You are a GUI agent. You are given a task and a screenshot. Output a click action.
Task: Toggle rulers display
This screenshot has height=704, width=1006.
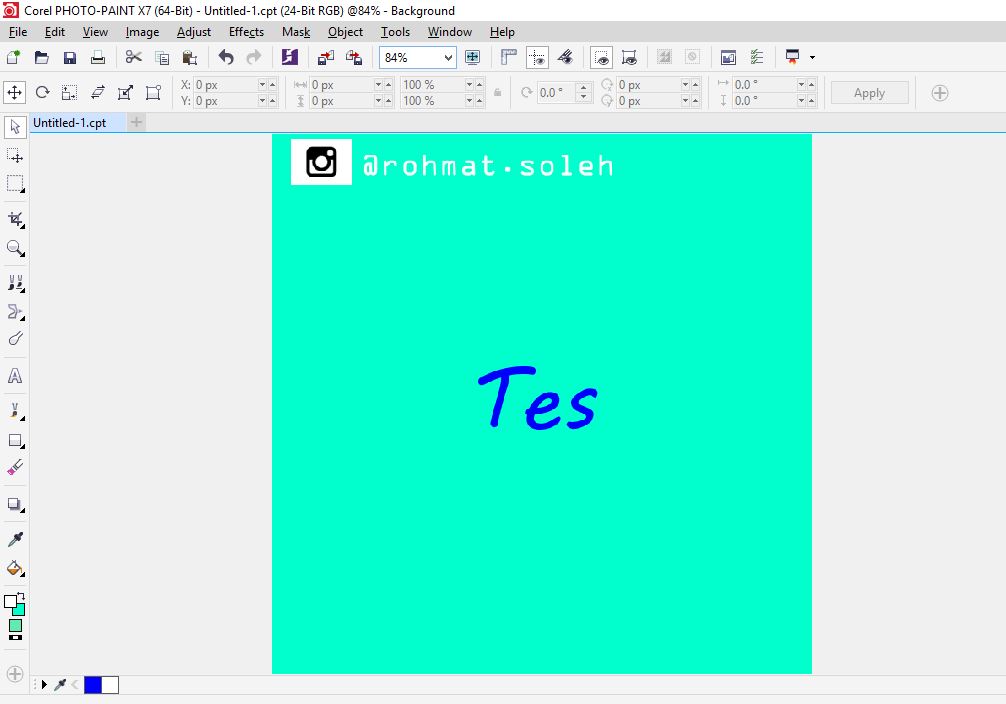[509, 58]
